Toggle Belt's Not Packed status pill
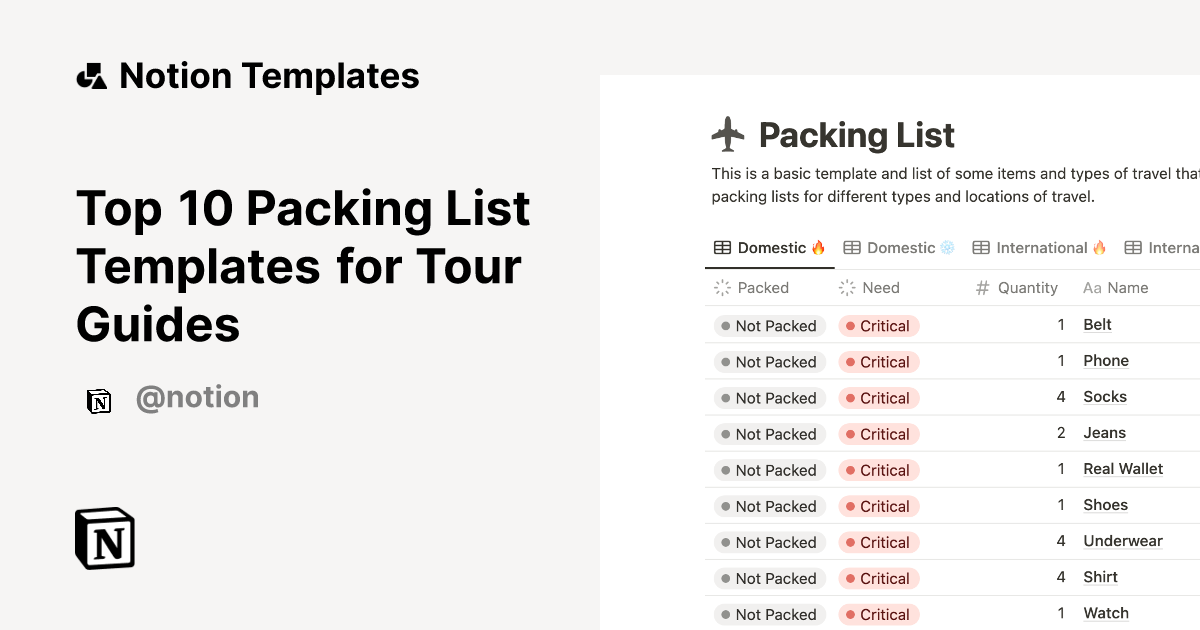This screenshot has width=1200, height=630. coord(768,325)
